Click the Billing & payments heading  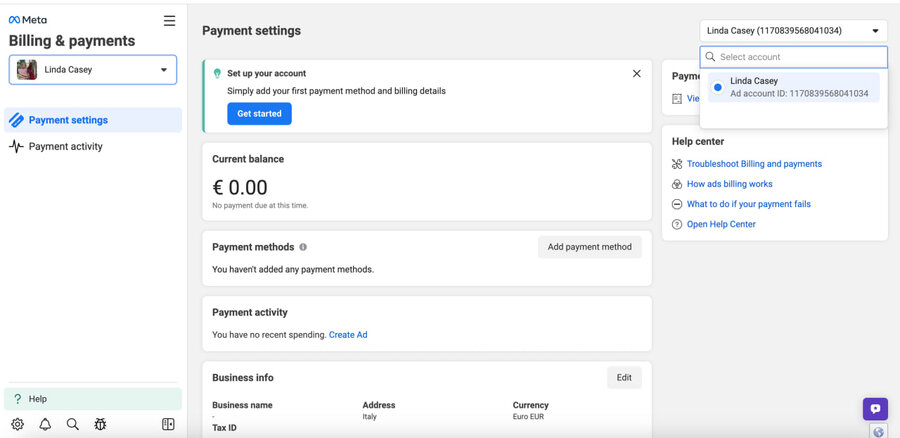pyautogui.click(x=72, y=41)
